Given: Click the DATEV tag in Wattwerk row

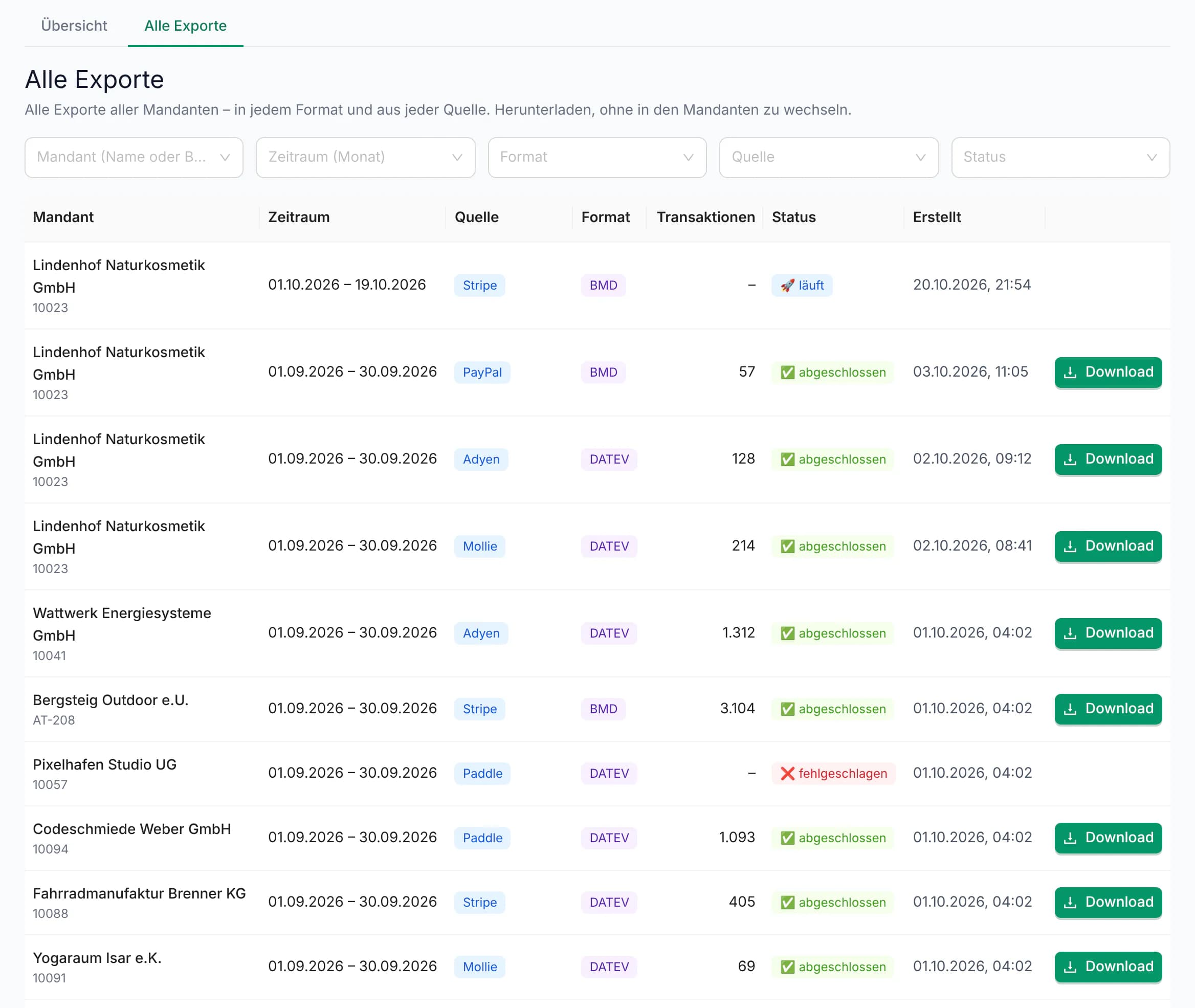Looking at the screenshot, I should pyautogui.click(x=609, y=633).
